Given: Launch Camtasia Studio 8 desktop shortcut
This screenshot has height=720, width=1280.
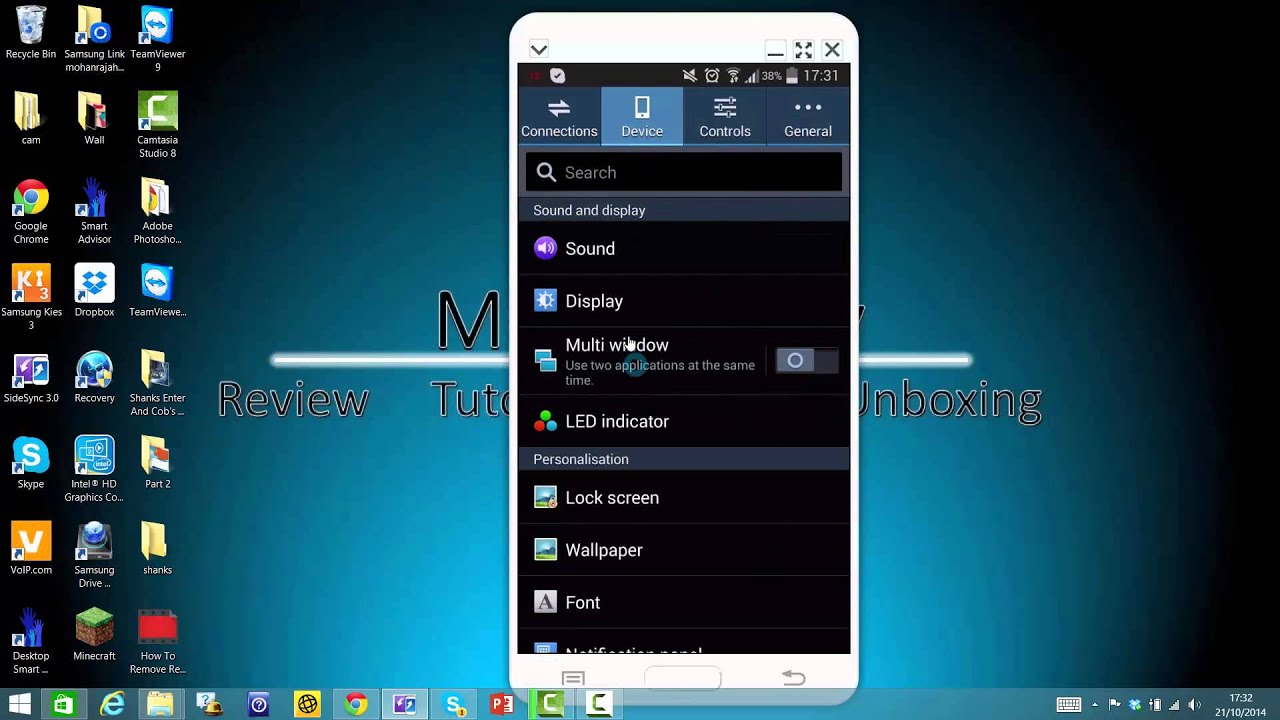Looking at the screenshot, I should click(x=157, y=125).
